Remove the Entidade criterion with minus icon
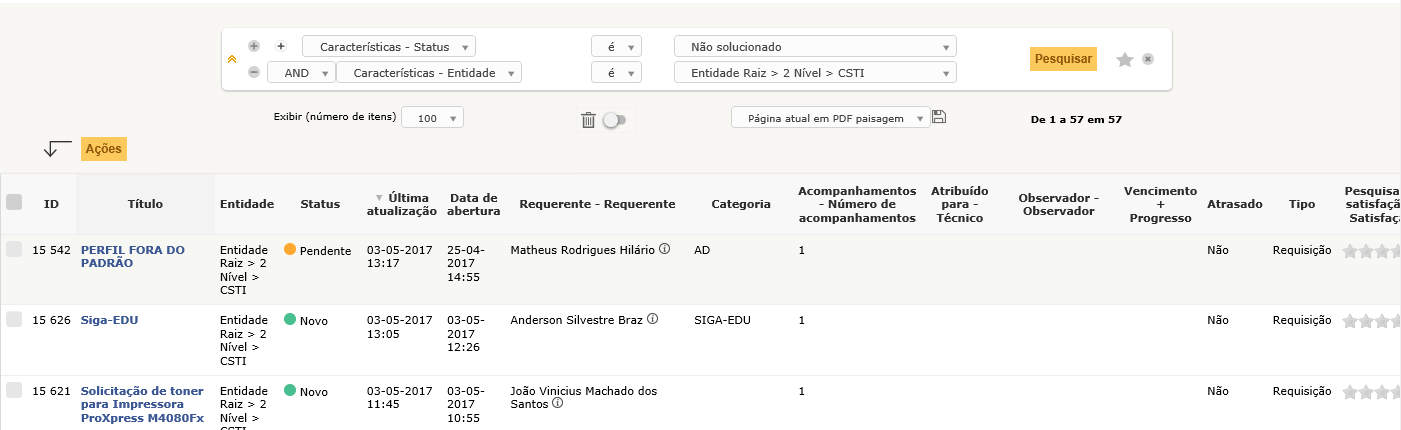Screen dimensions: 1401x430 pyautogui.click(x=254, y=72)
